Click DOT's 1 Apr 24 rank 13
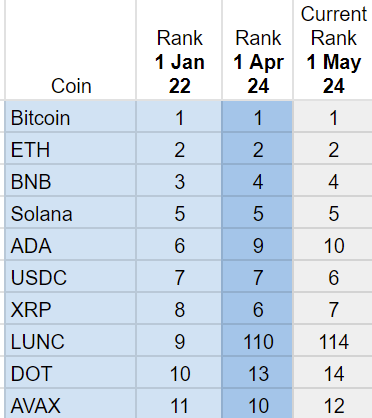The width and height of the screenshot is (372, 418). (258, 373)
